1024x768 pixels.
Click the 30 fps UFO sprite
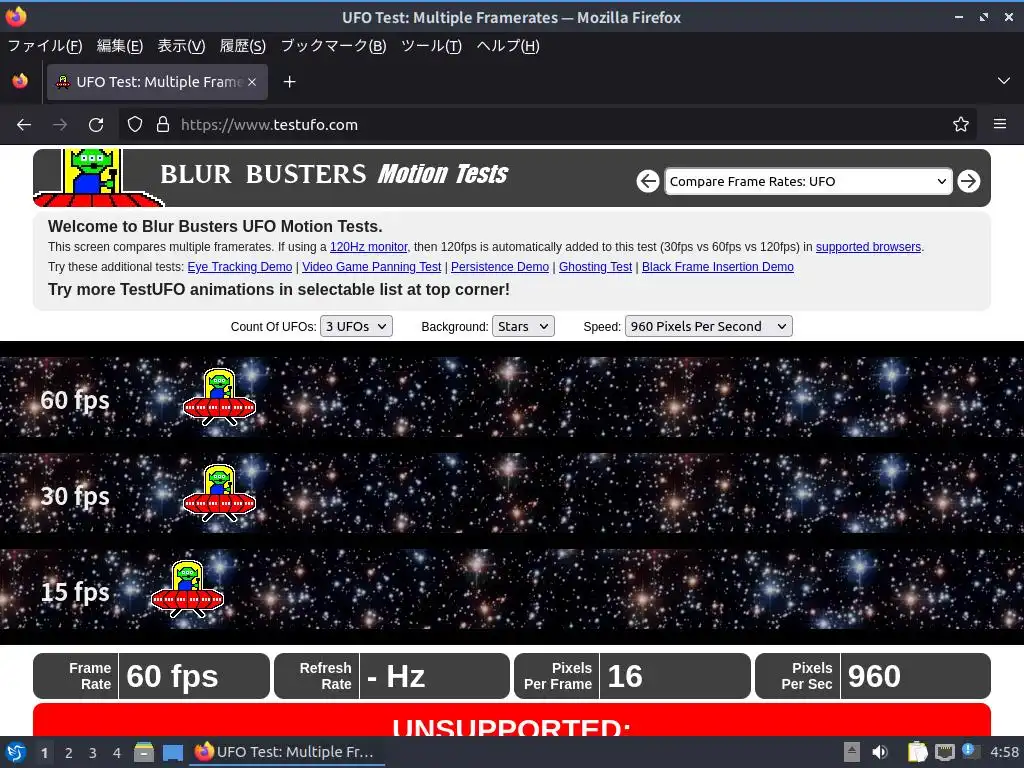point(219,493)
